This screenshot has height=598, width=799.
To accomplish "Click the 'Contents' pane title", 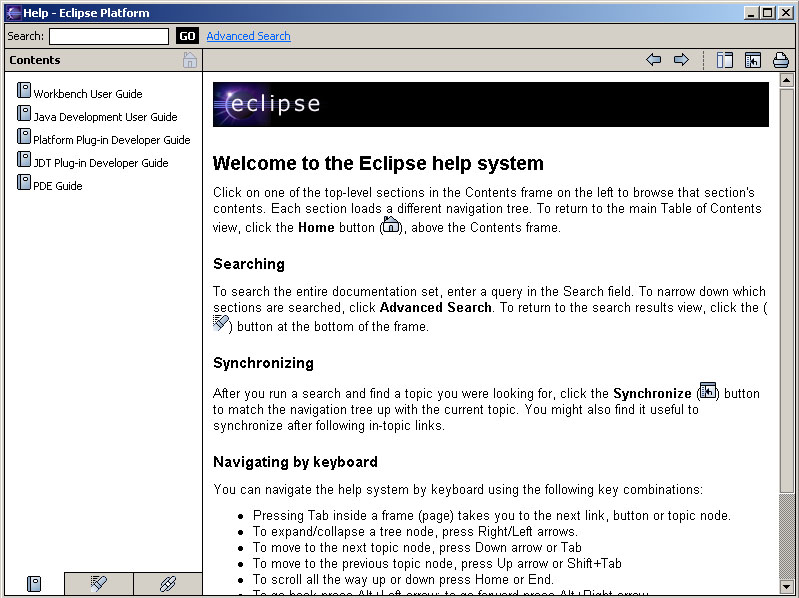I will coord(35,60).
